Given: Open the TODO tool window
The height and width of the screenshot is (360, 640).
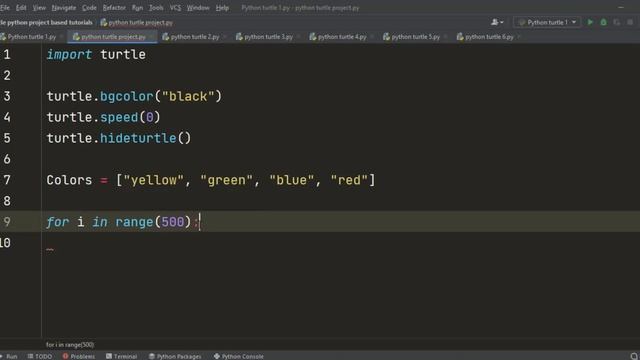Looking at the screenshot, I should tap(40, 356).
